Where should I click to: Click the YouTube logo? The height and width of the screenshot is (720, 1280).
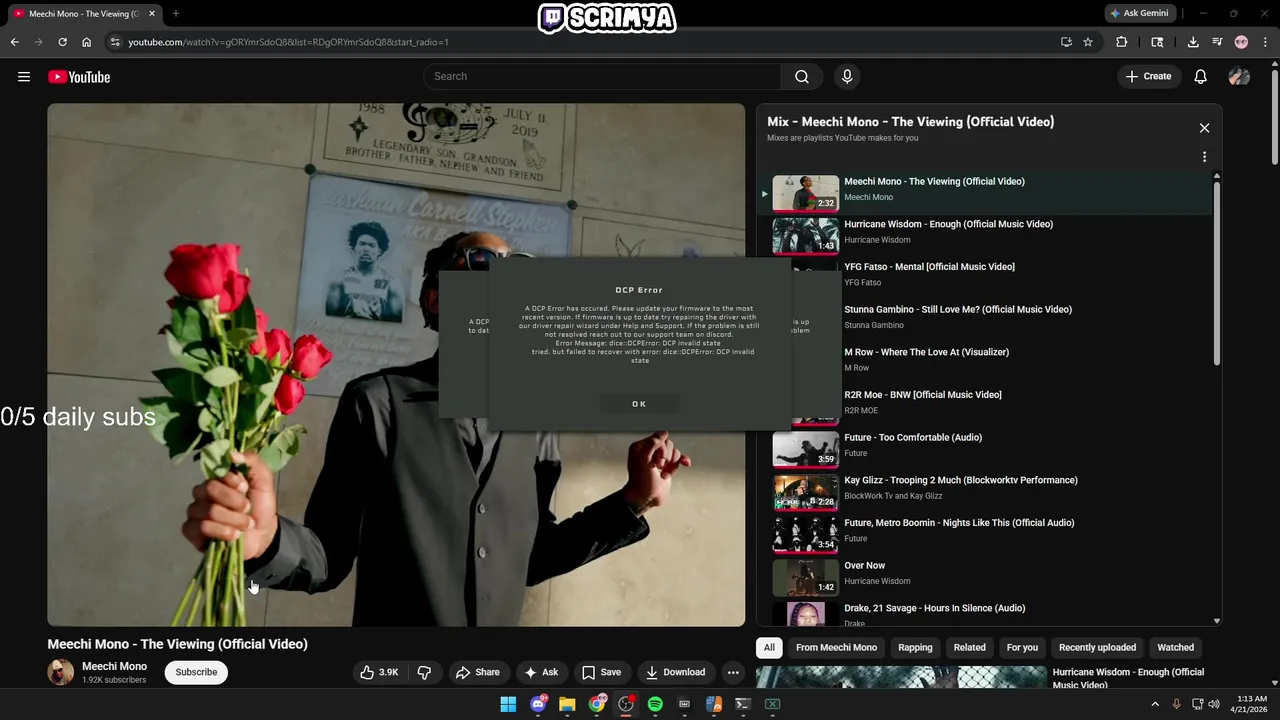click(x=79, y=77)
